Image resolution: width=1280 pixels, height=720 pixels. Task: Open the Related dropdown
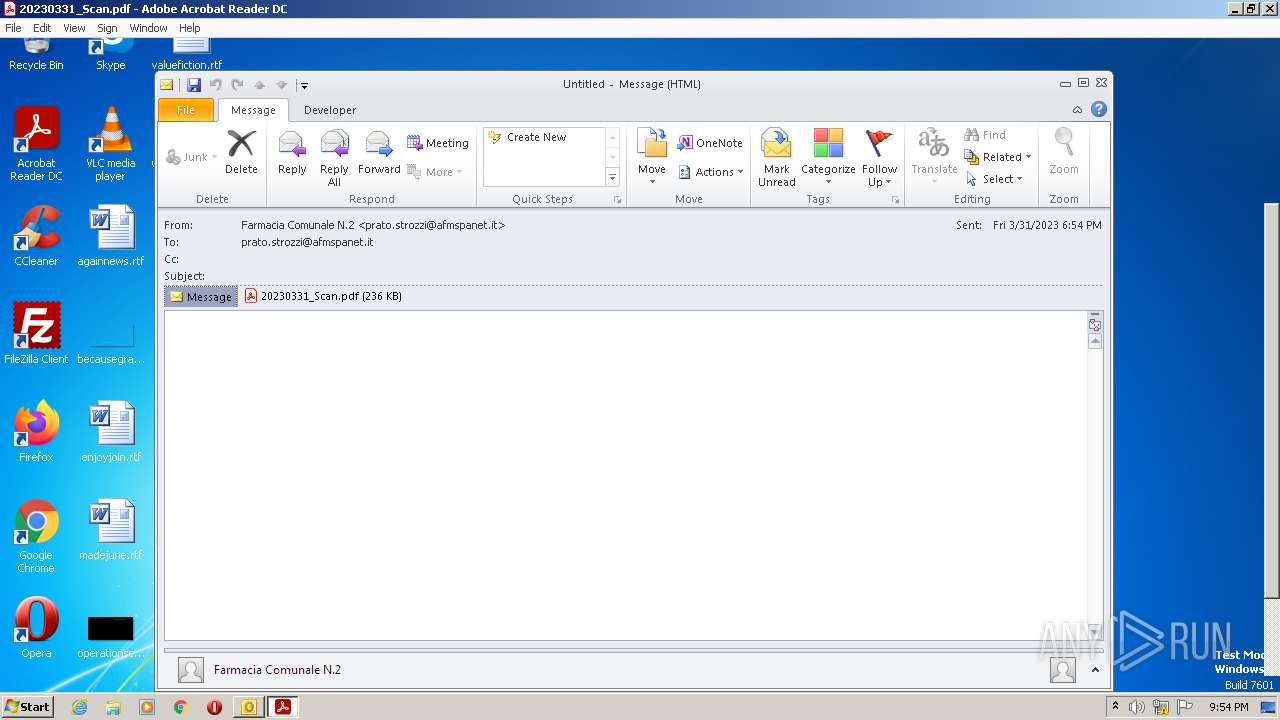997,157
